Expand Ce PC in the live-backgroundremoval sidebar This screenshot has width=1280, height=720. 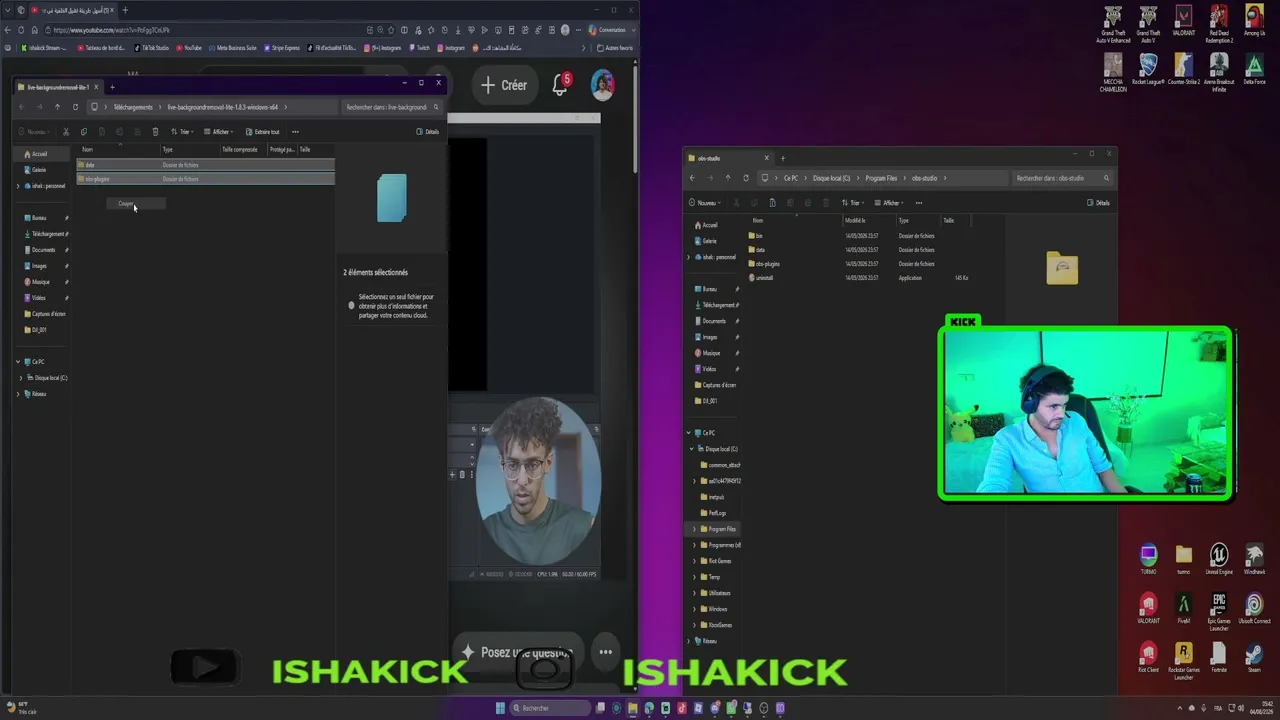coord(18,362)
